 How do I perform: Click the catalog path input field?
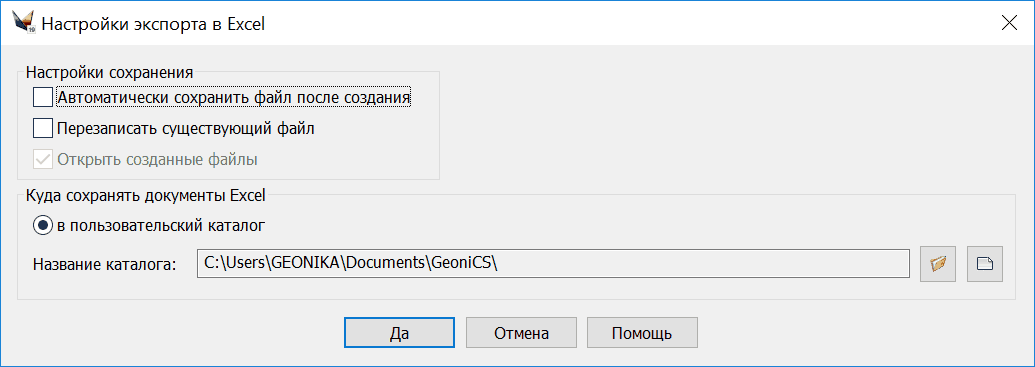pyautogui.click(x=553, y=264)
